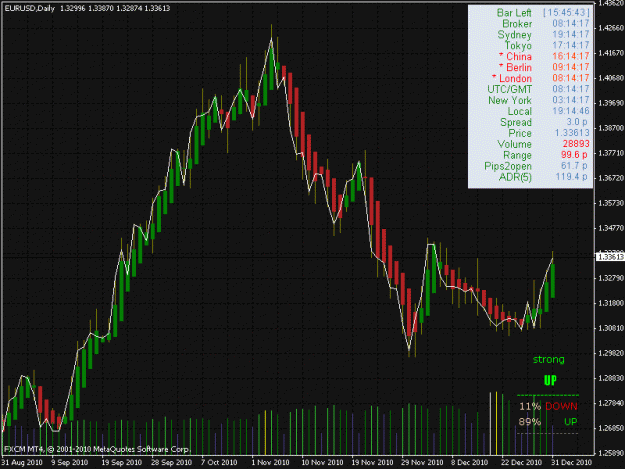The height and width of the screenshot is (469, 625).
Task: Click the 1.39690 price axis label
Action: pyautogui.click(x=611, y=103)
